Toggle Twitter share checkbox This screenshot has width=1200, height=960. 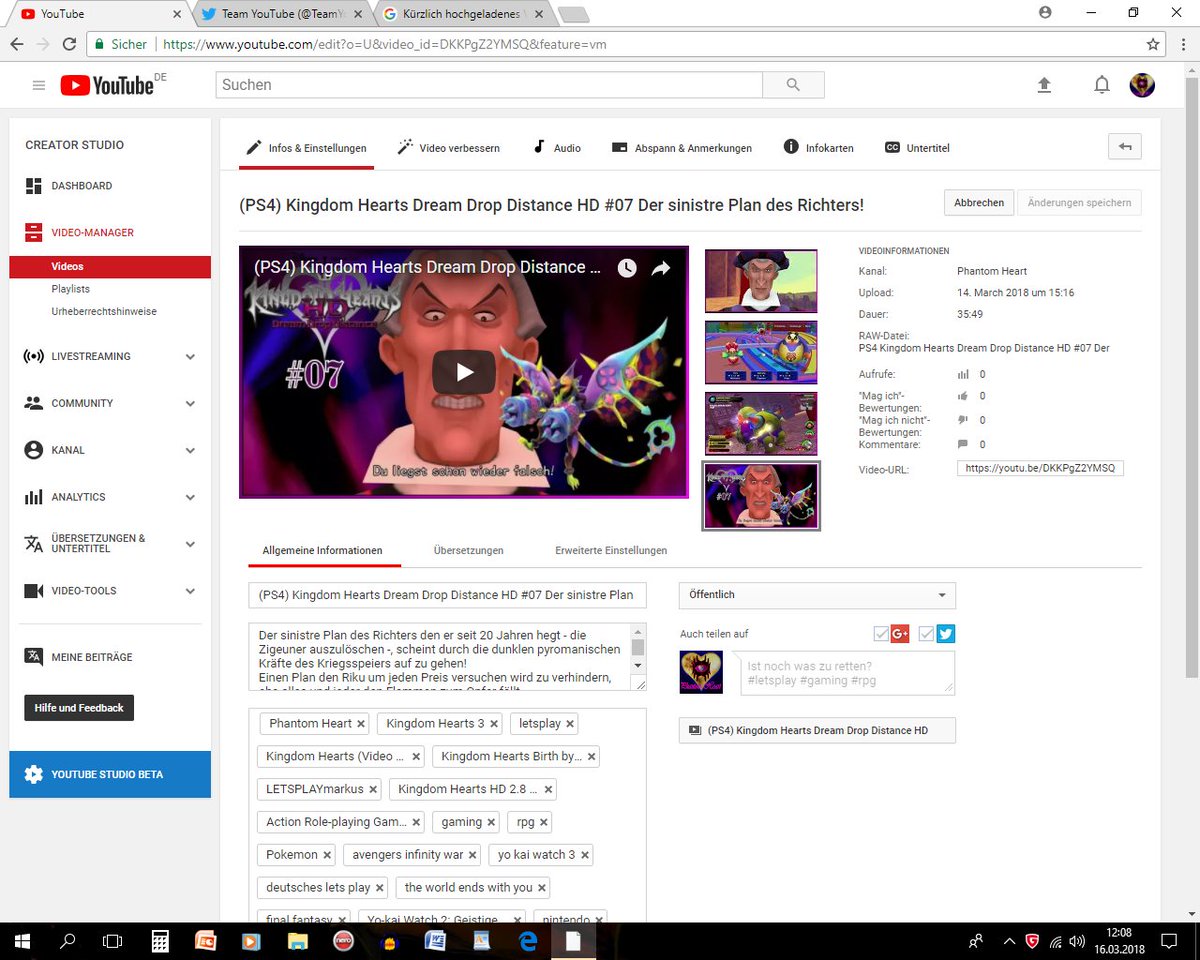(926, 633)
